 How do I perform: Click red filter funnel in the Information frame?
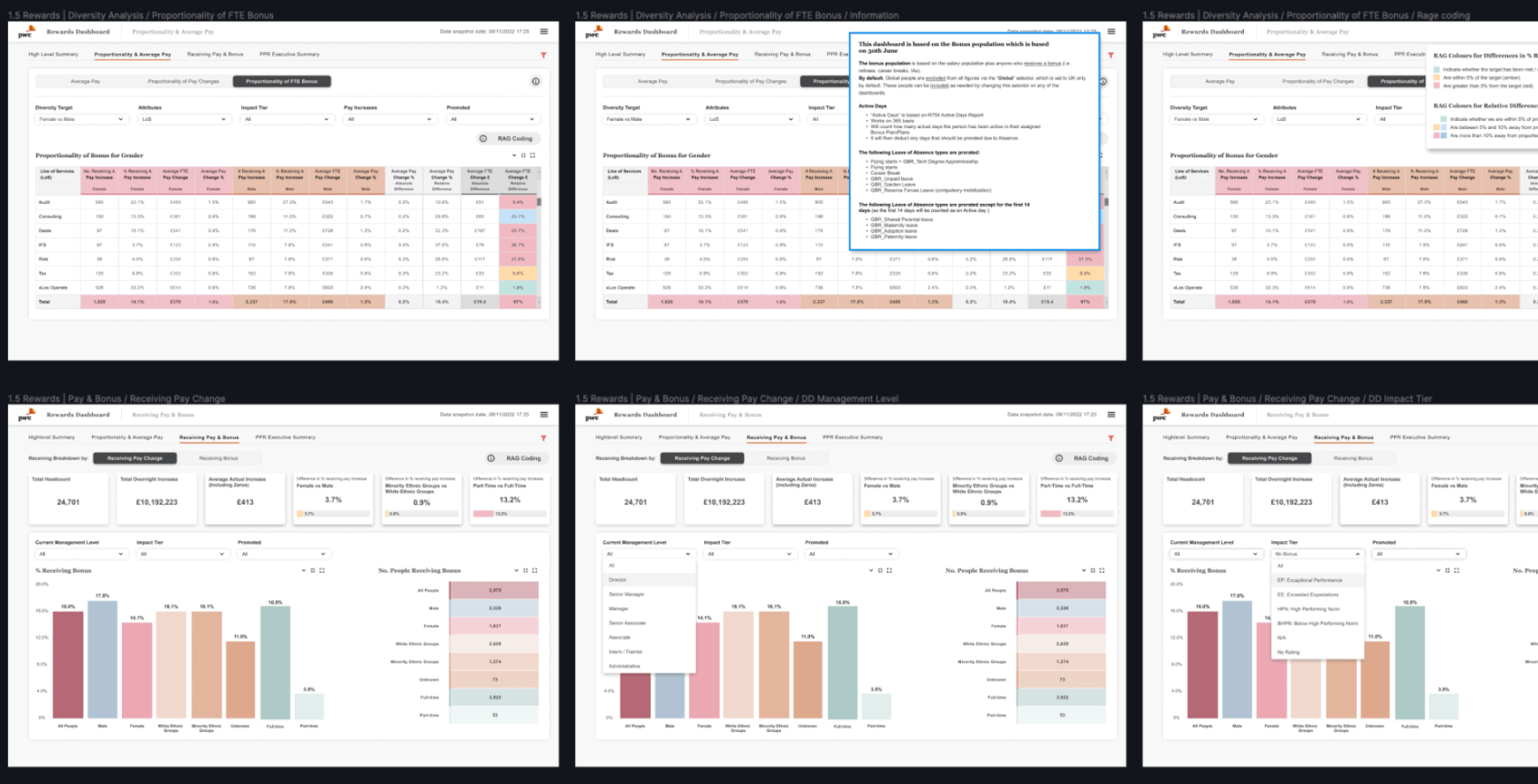tap(1110, 55)
